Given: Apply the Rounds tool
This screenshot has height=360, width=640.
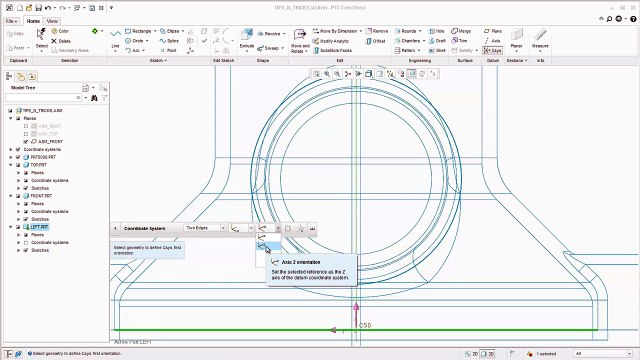Looking at the screenshot, I should coord(405,31).
